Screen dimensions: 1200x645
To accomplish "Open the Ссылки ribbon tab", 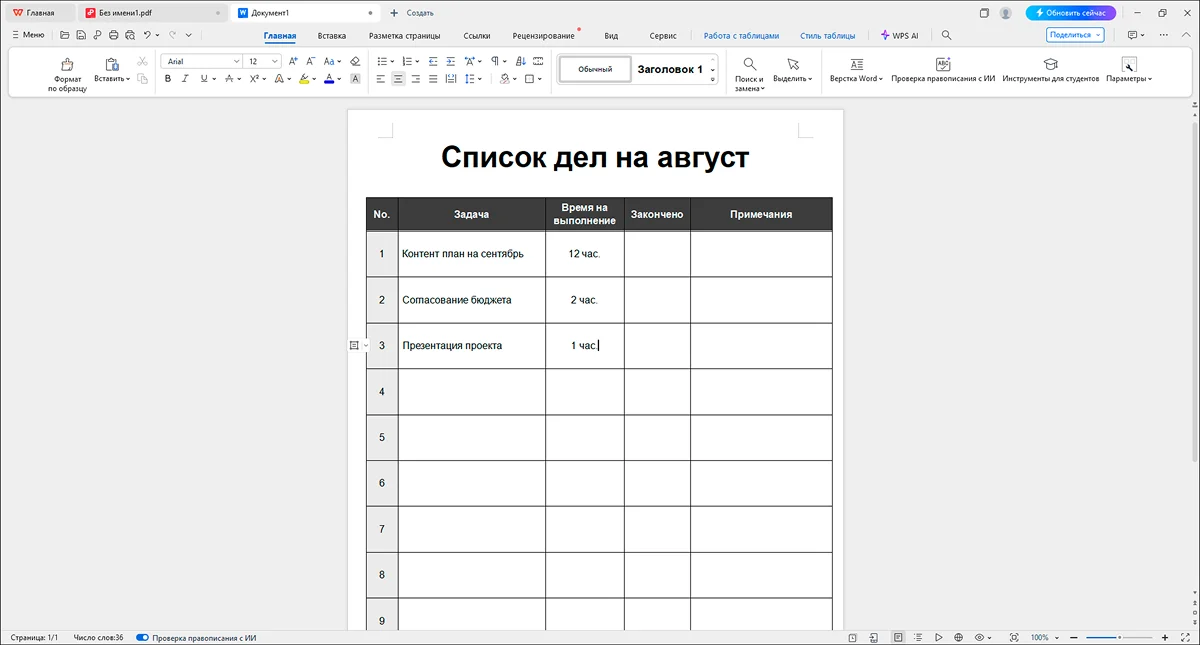I will (477, 35).
